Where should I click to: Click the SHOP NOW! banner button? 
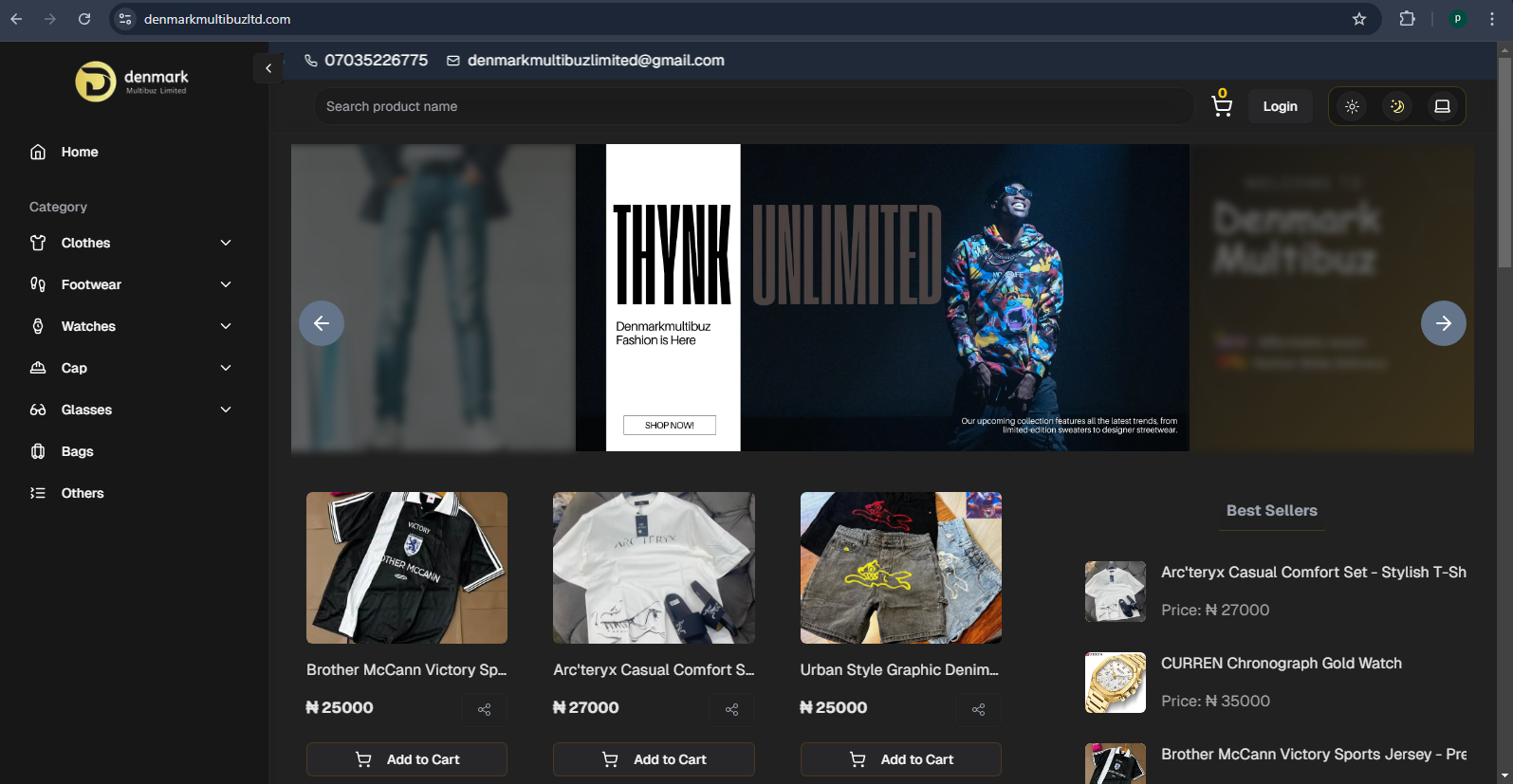pos(670,425)
